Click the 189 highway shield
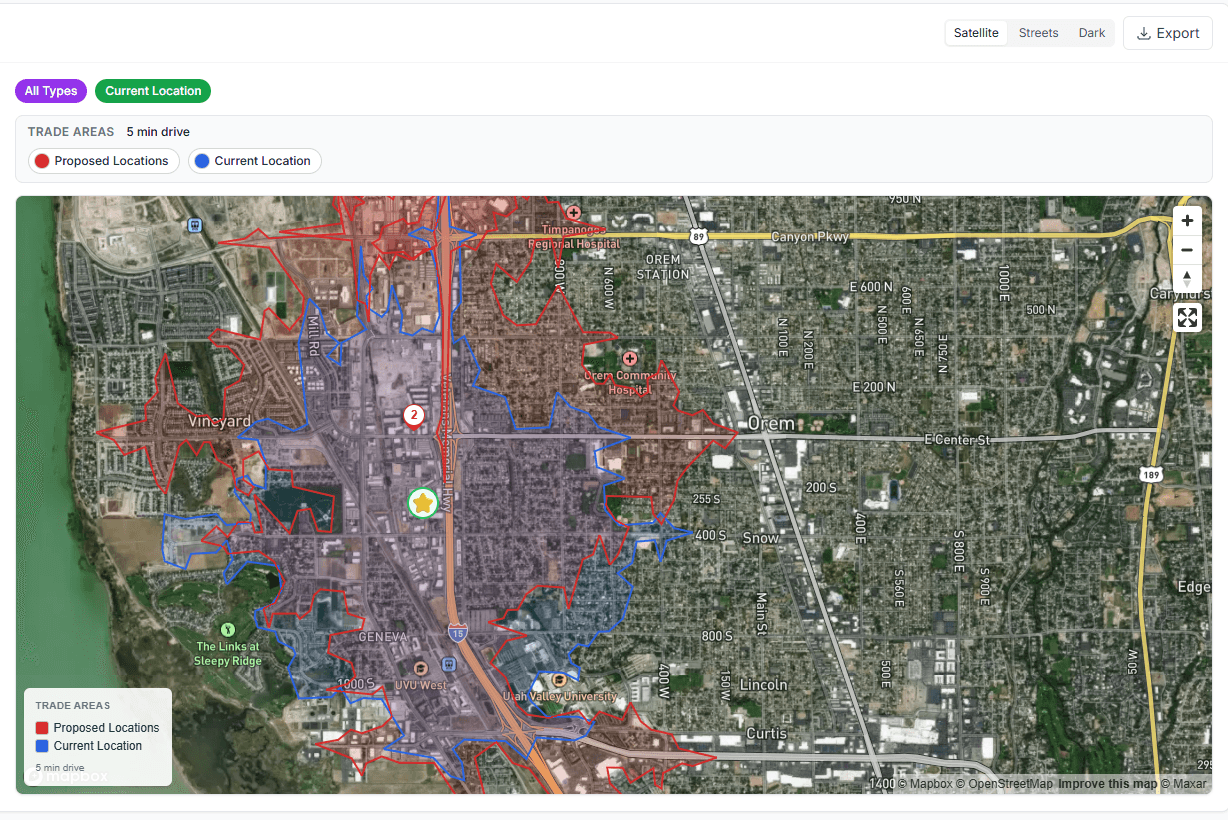 (x=1151, y=474)
